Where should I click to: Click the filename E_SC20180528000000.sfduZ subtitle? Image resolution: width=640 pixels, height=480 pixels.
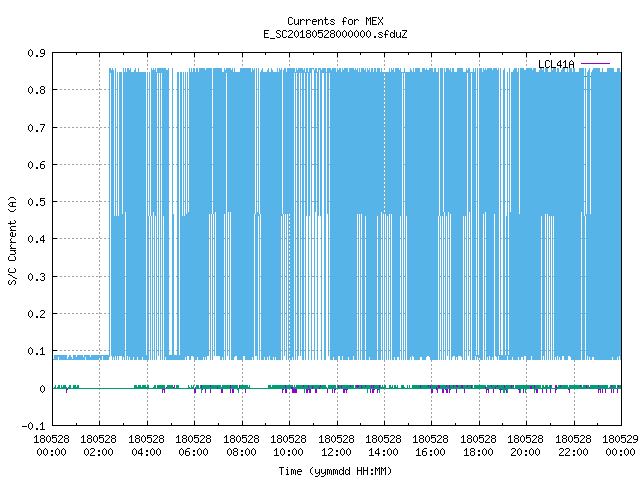click(x=335, y=34)
